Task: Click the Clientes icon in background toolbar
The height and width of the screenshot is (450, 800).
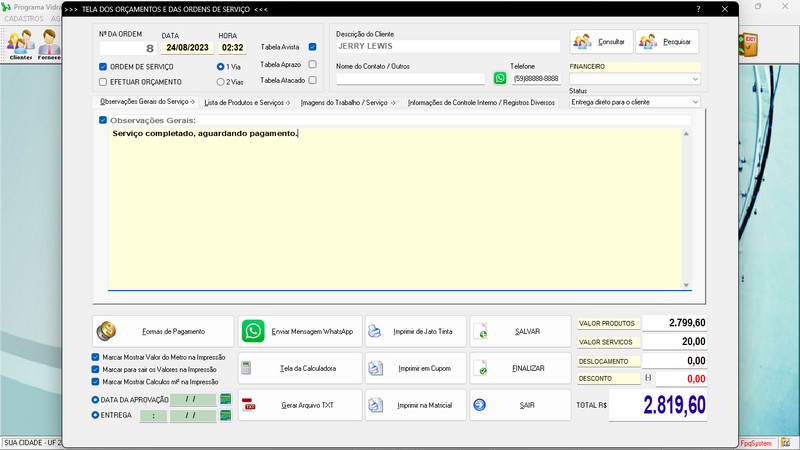Action: coord(21,45)
